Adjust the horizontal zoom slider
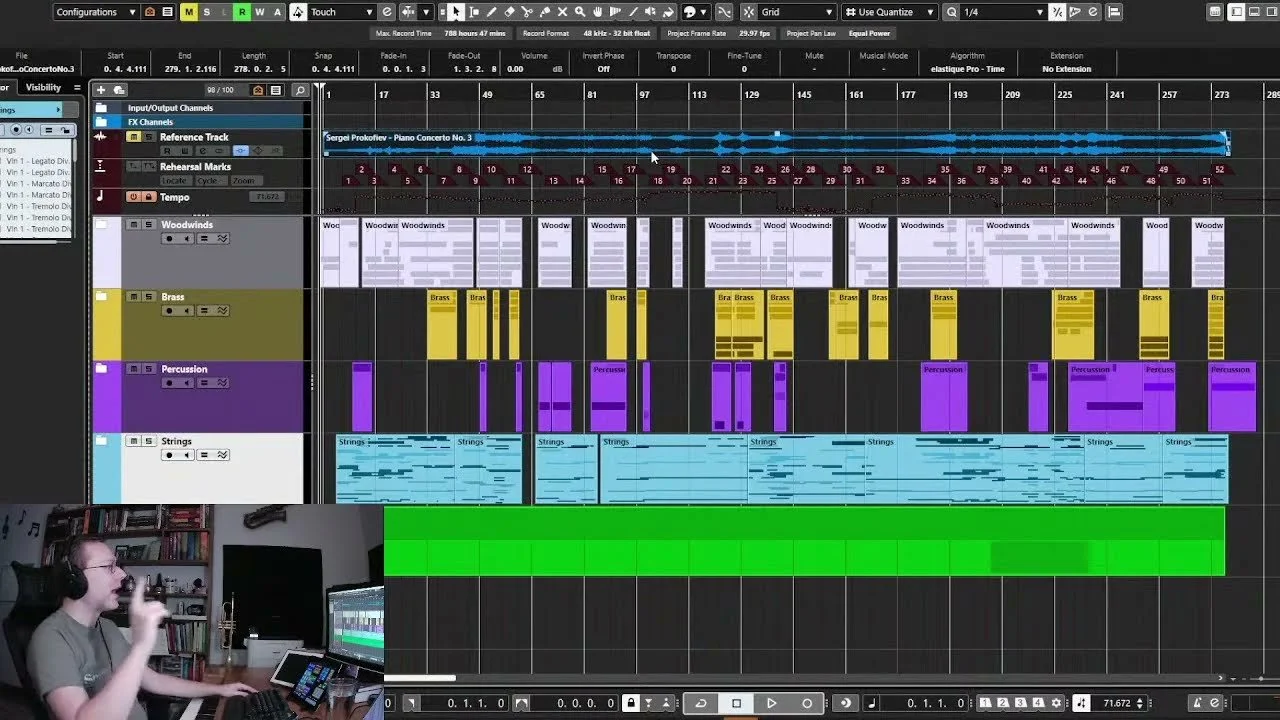The height and width of the screenshot is (720, 1280). (x=1261, y=678)
